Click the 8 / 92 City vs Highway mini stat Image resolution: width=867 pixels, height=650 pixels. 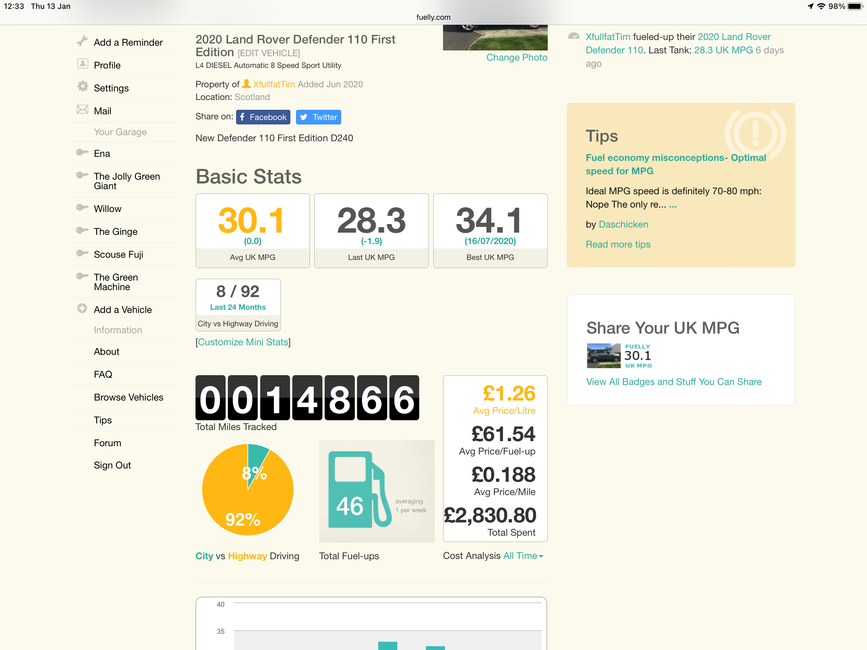238,305
